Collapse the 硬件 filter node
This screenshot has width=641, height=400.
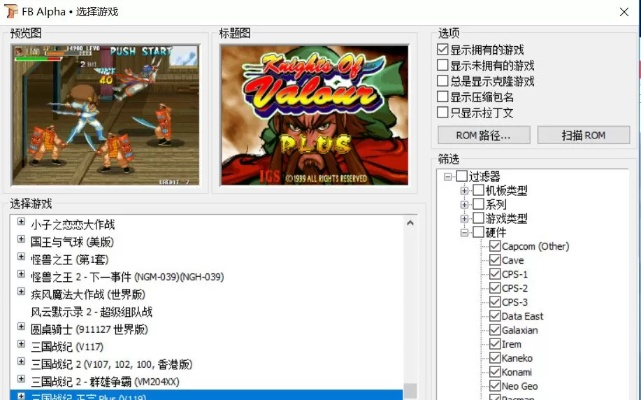click(464, 232)
